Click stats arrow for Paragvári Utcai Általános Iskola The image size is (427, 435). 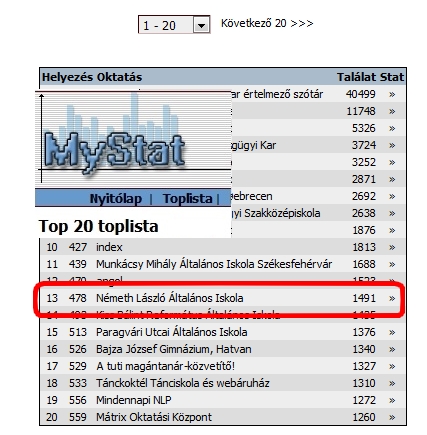pyautogui.click(x=392, y=332)
